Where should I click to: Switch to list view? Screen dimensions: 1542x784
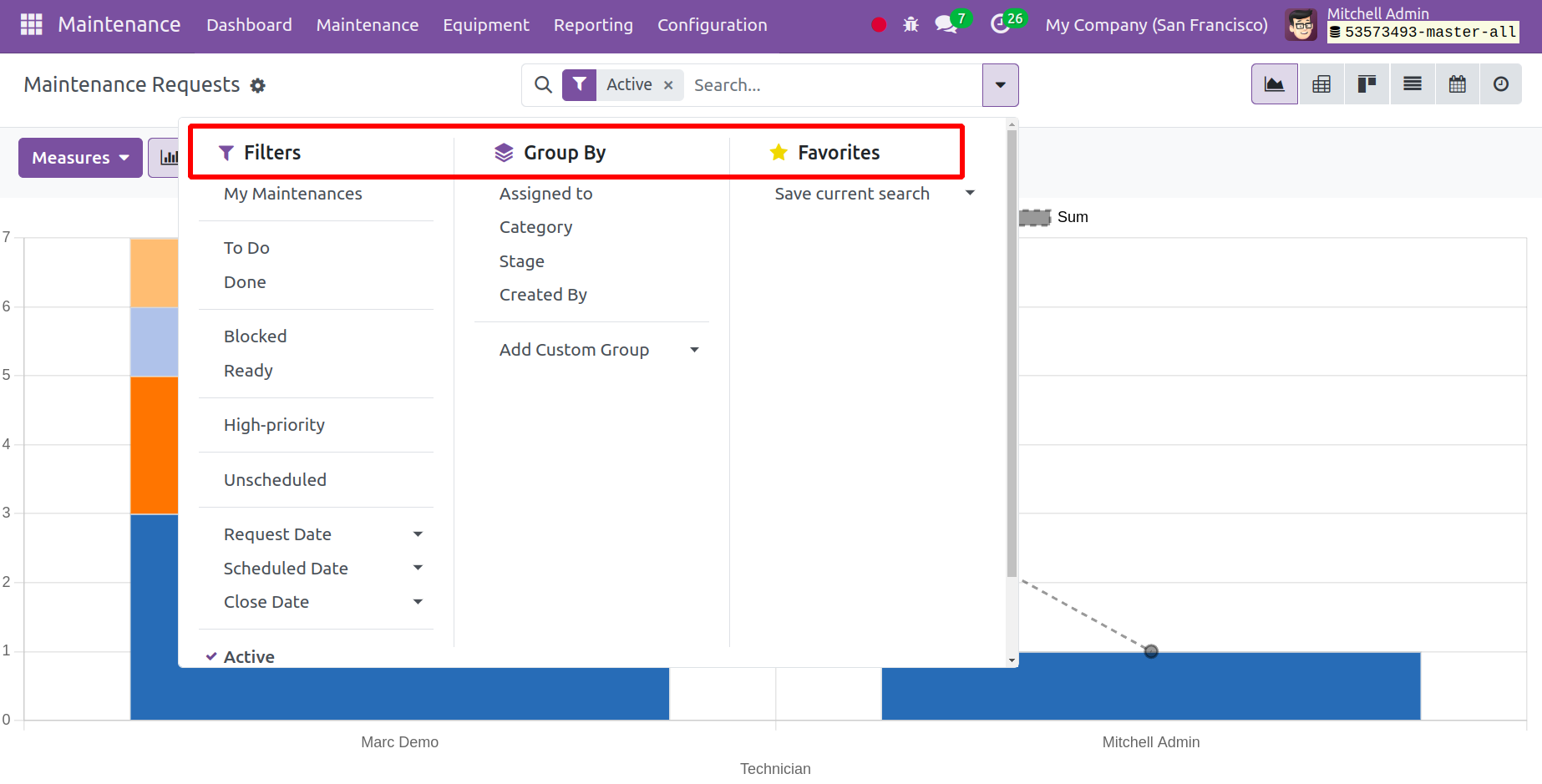point(1413,84)
